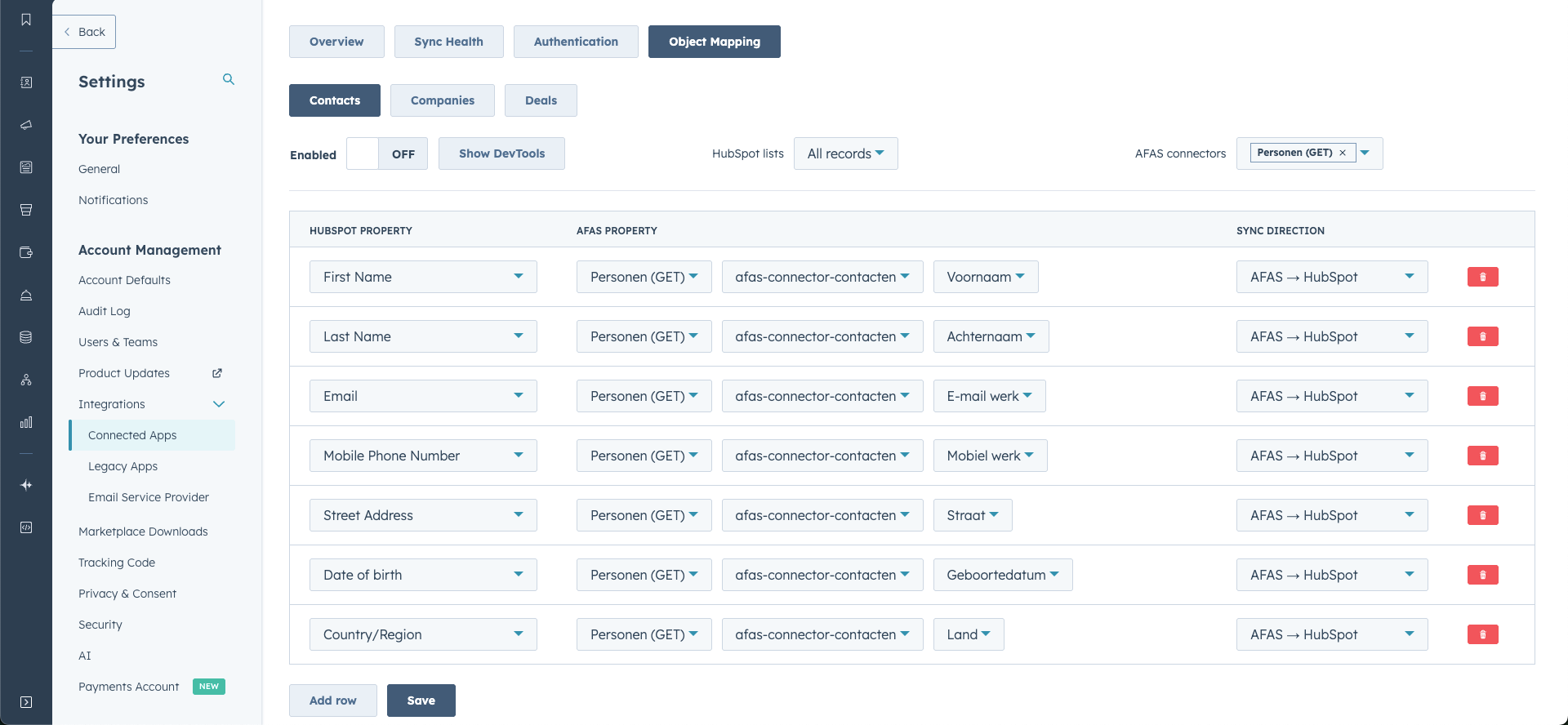Open the Marketplace Downloads page
This screenshot has width=1568, height=725.
143,532
